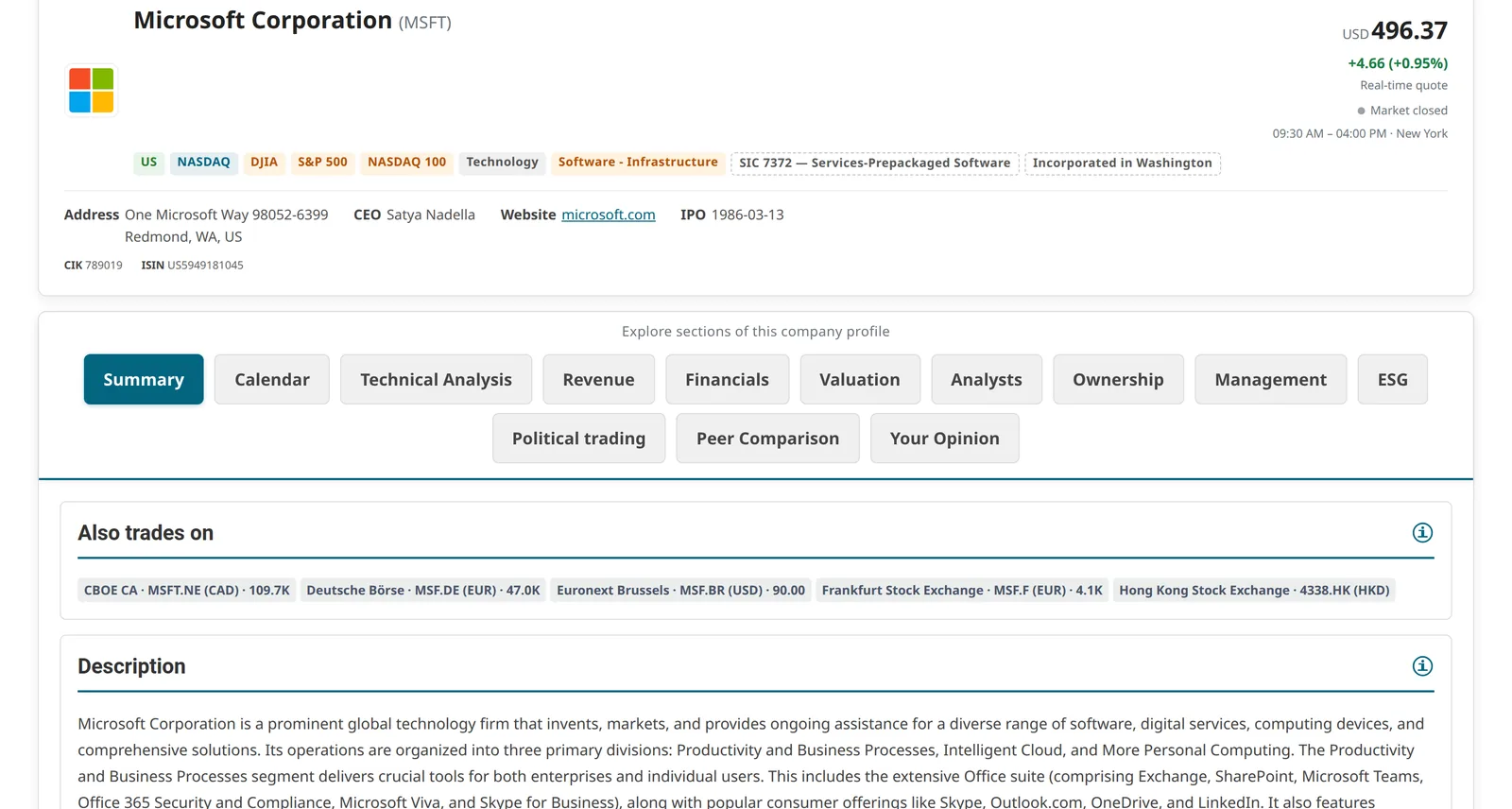Click the Microsoft four-square logo

91,90
